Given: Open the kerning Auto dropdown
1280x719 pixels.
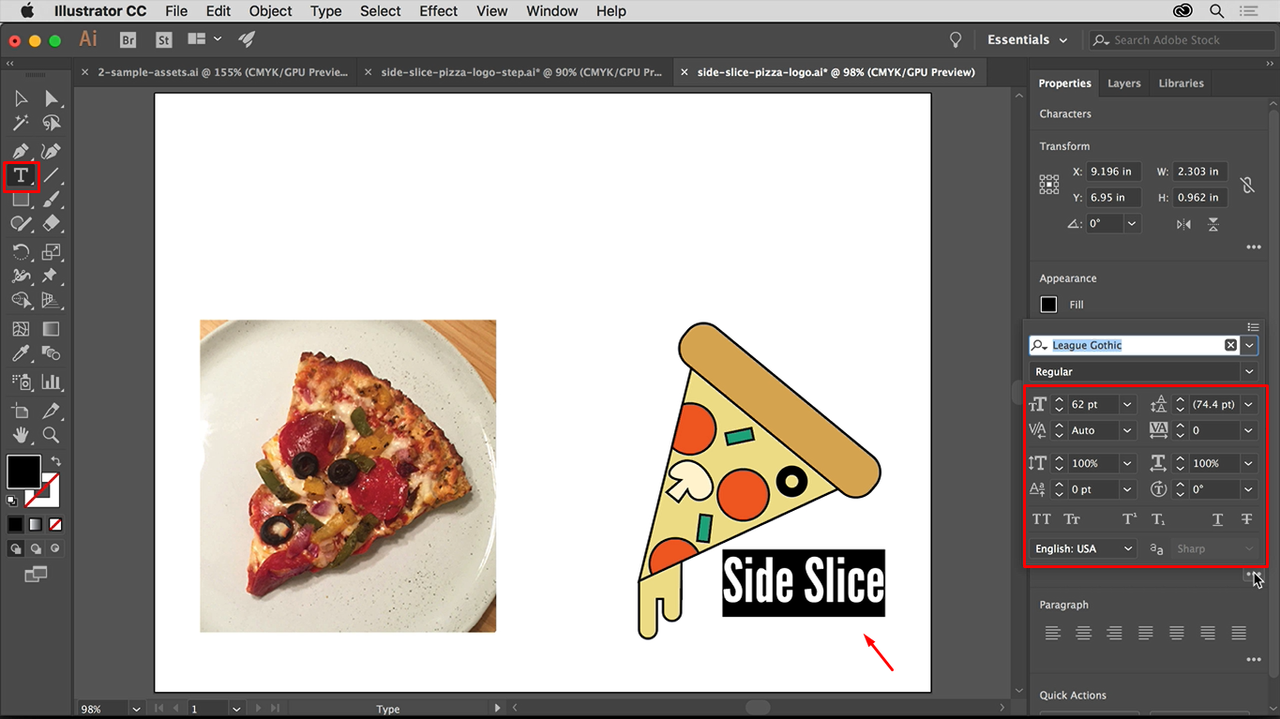Looking at the screenshot, I should [1128, 430].
